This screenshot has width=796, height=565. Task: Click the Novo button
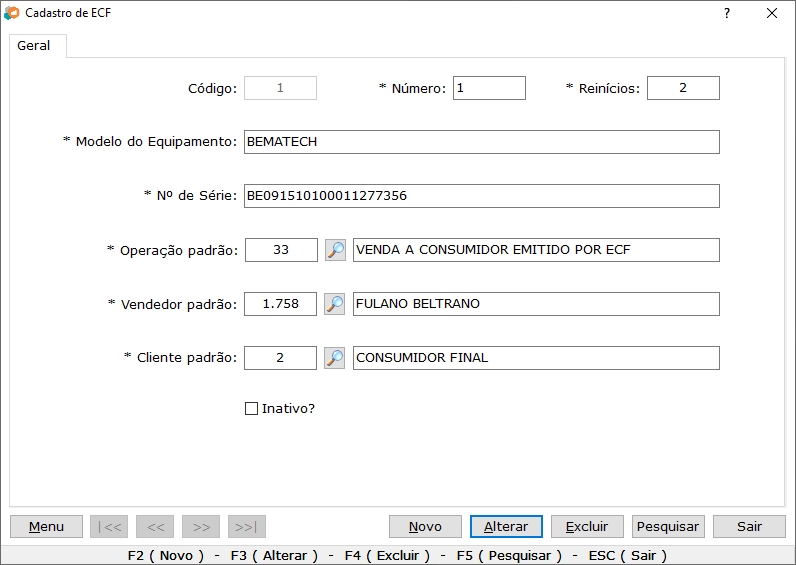click(425, 527)
